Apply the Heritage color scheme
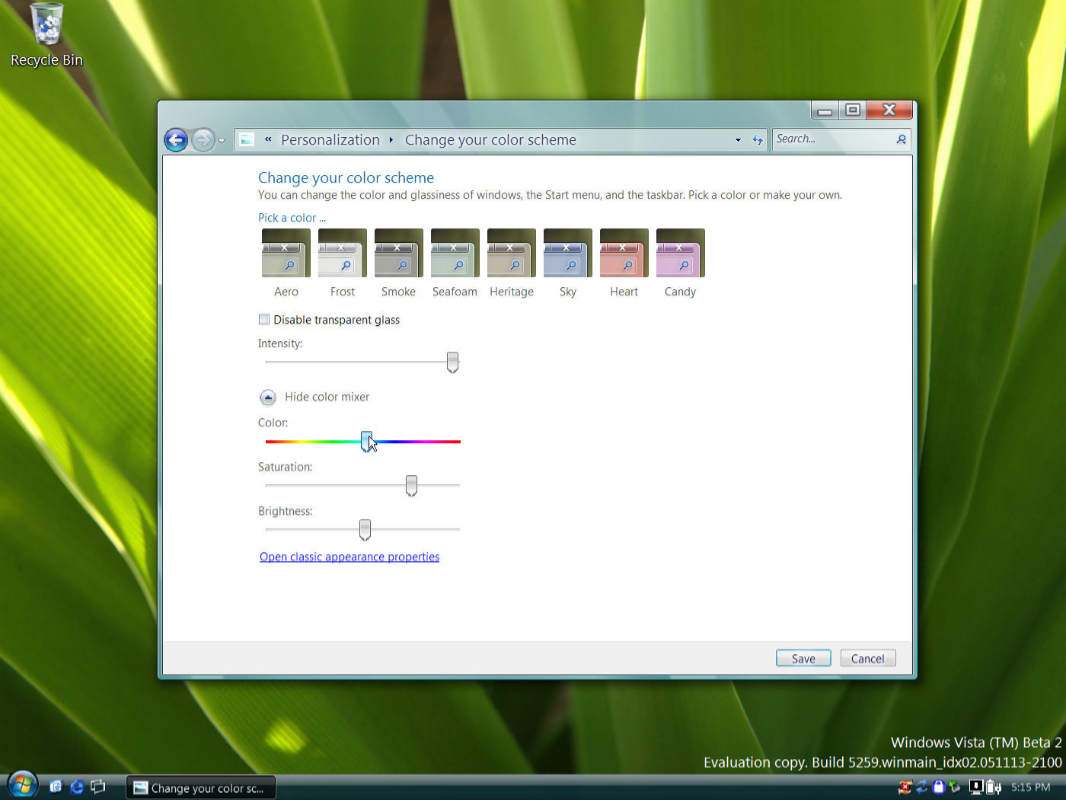This screenshot has width=1066, height=800. pos(511,253)
